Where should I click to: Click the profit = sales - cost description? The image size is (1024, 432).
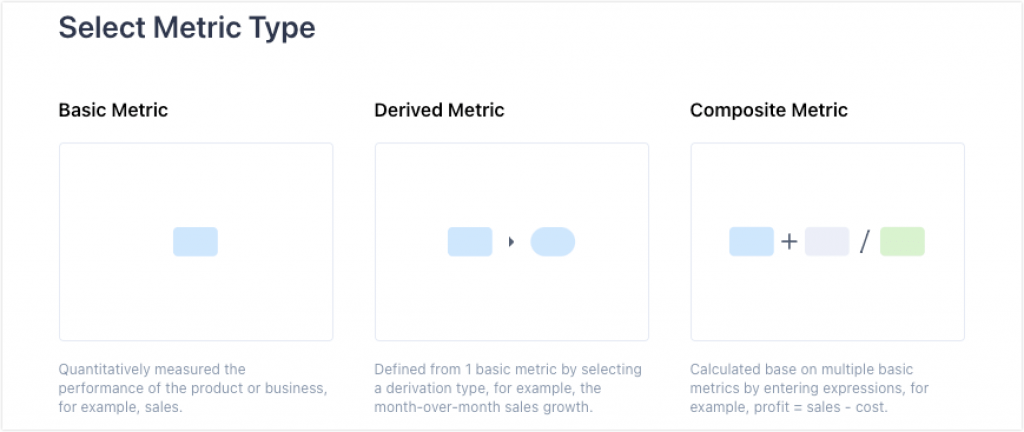(x=810, y=388)
